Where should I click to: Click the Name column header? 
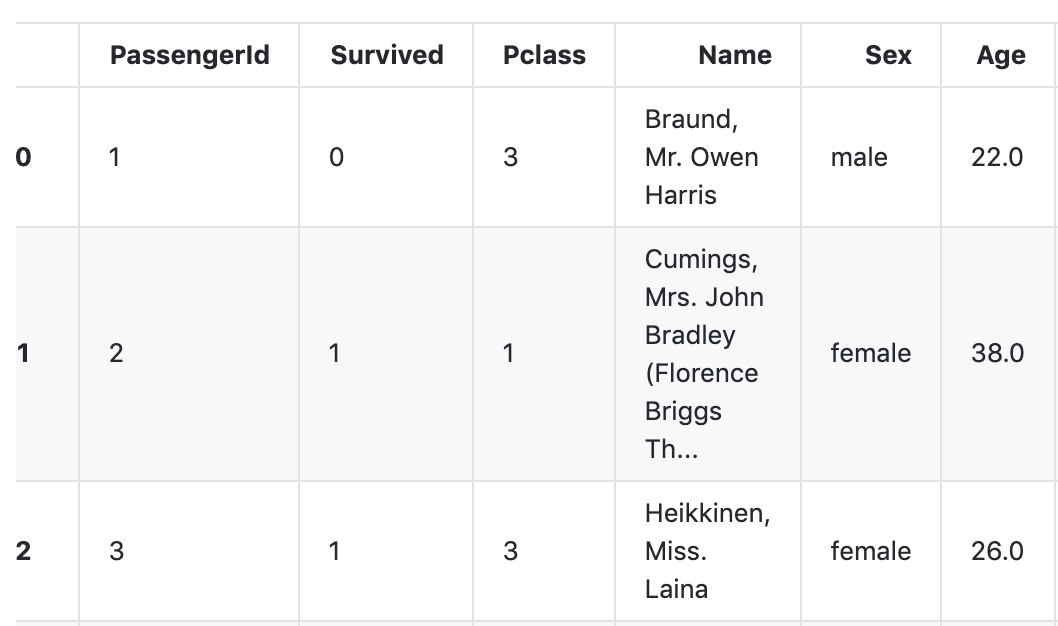(x=735, y=55)
